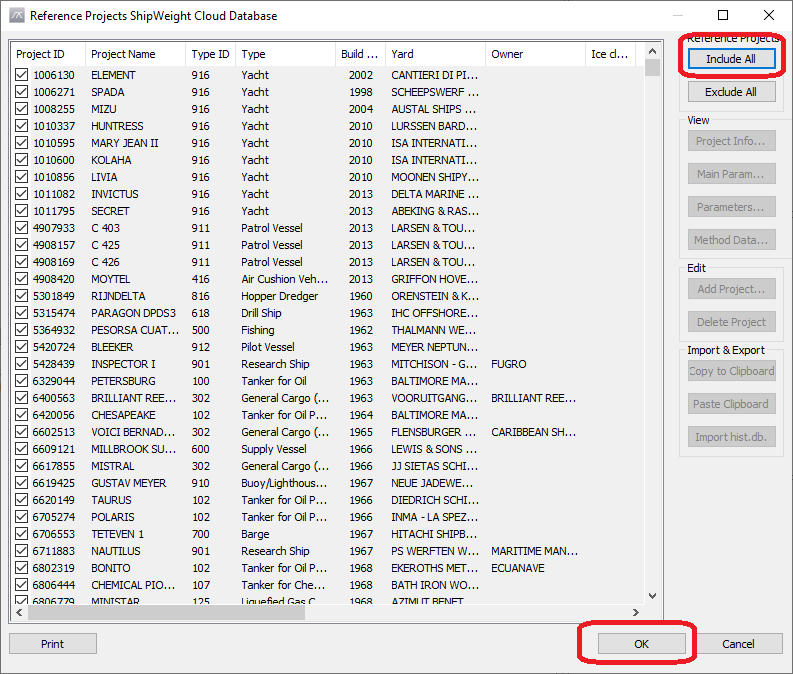Click the Add Project button
Viewport: 793px width, 674px height.
pyautogui.click(x=731, y=289)
